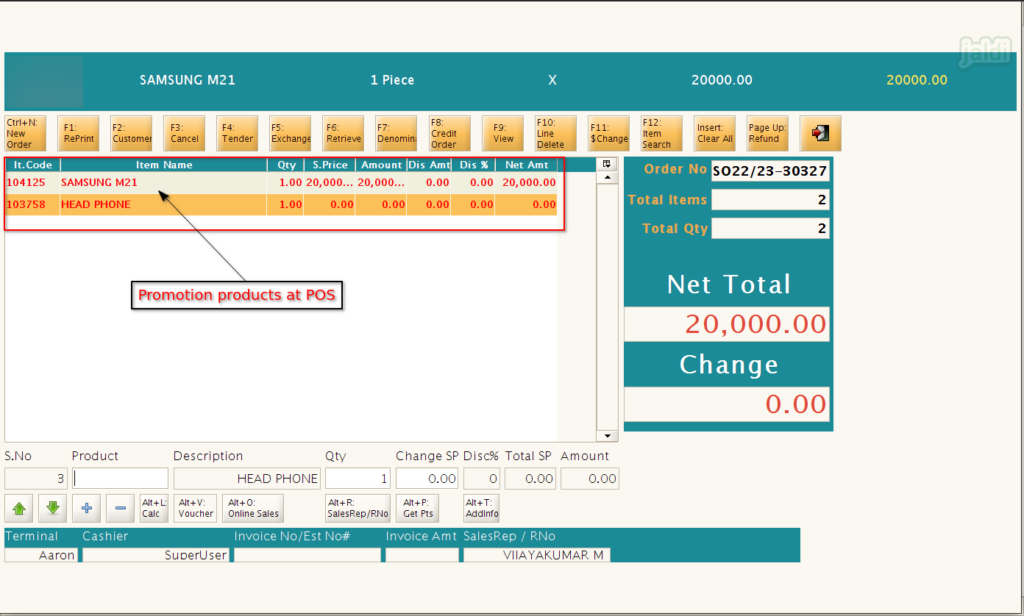
Task: Click F8 Credit Order button
Action: click(450, 133)
